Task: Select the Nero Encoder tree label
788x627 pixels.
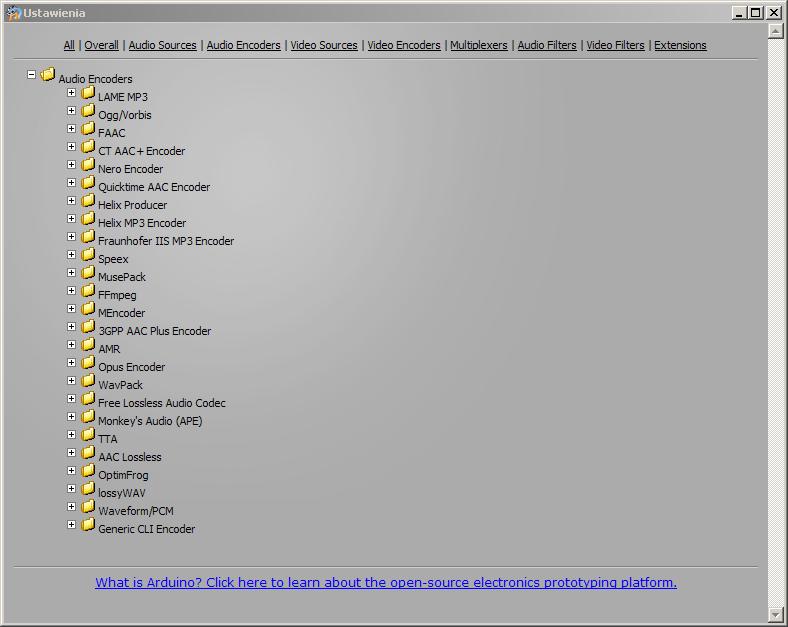Action: point(131,169)
